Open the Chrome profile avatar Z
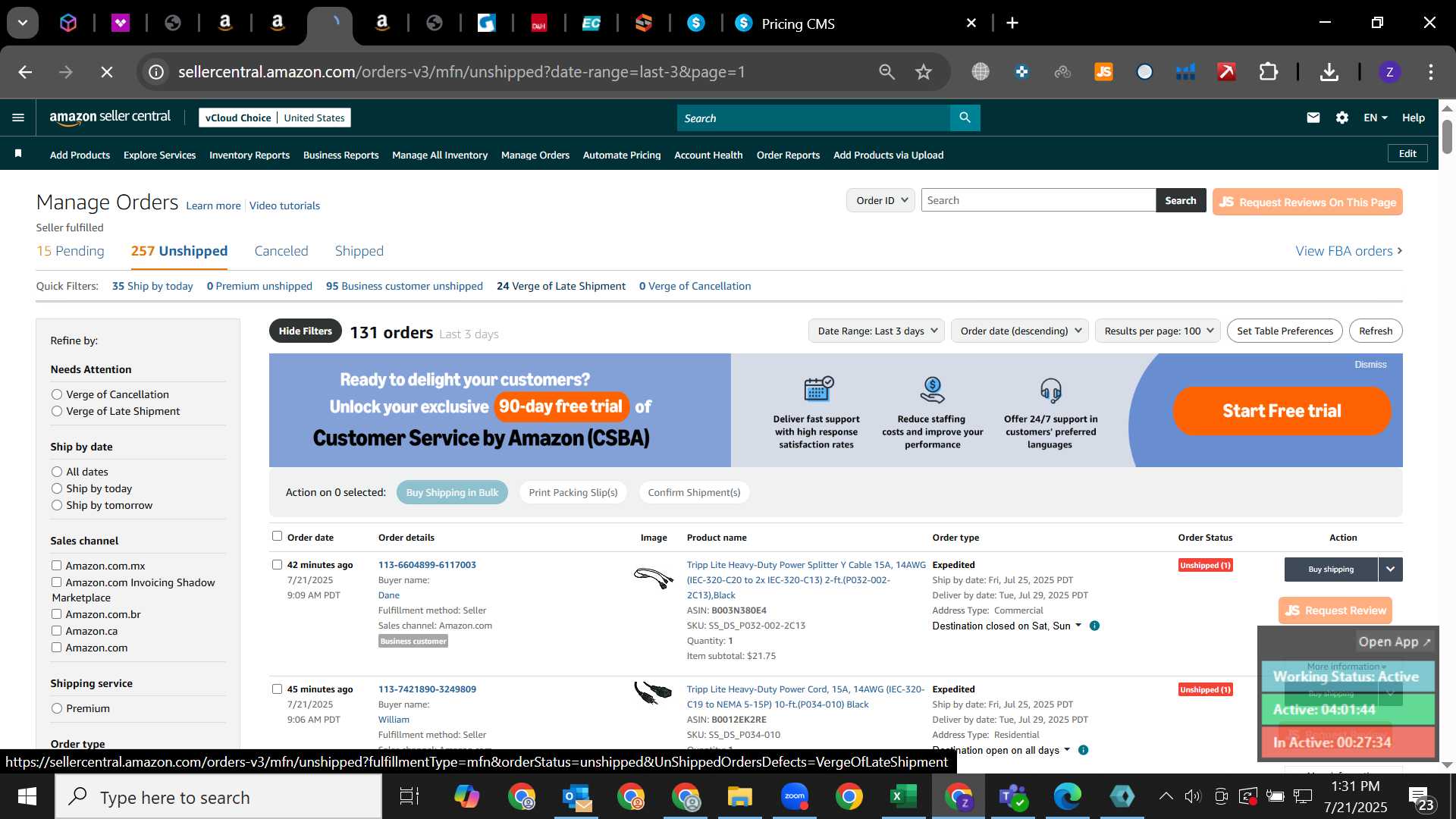The width and height of the screenshot is (1456, 819). click(x=1389, y=72)
